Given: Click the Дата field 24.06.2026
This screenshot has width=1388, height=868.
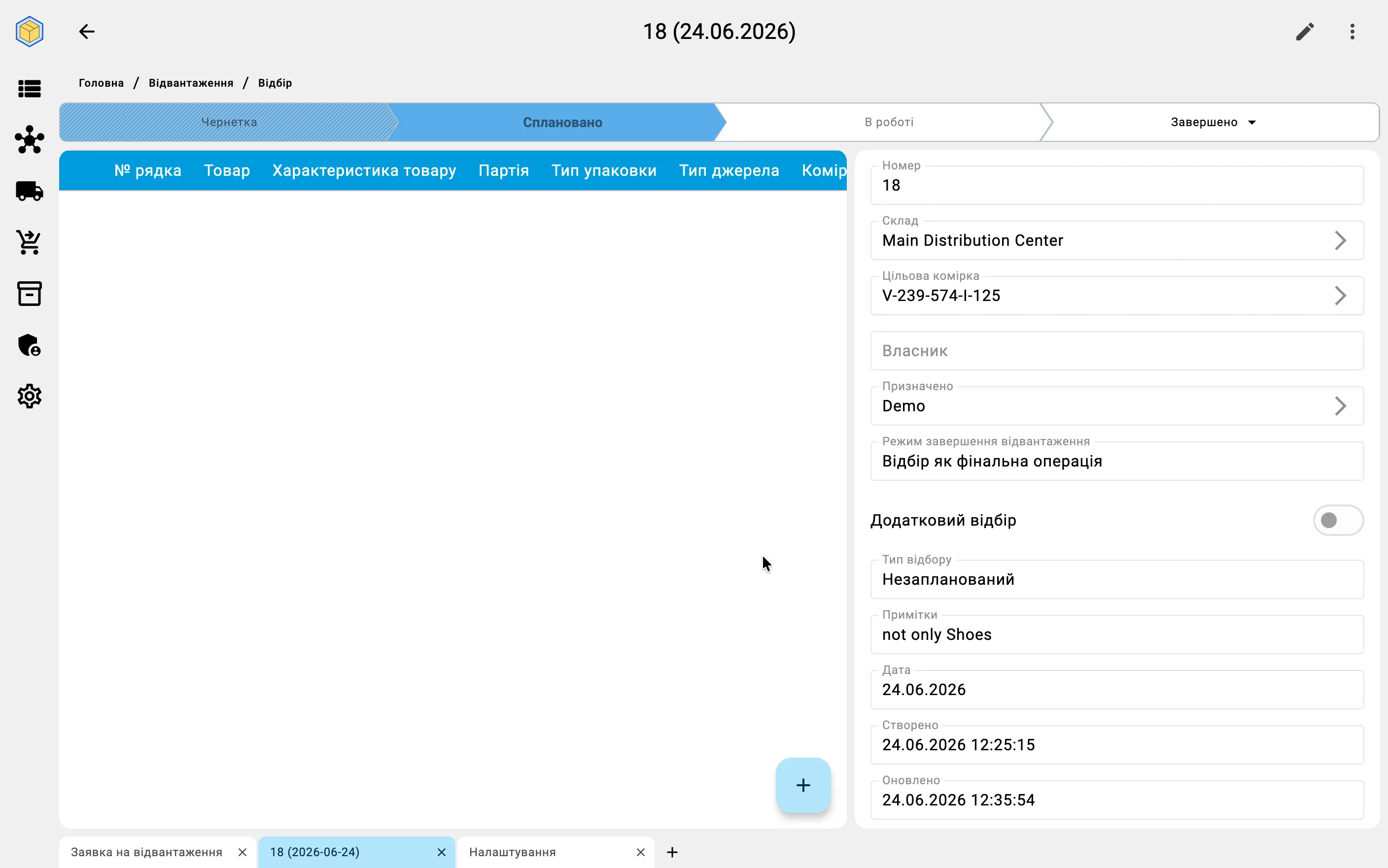Looking at the screenshot, I should pyautogui.click(x=1117, y=690).
